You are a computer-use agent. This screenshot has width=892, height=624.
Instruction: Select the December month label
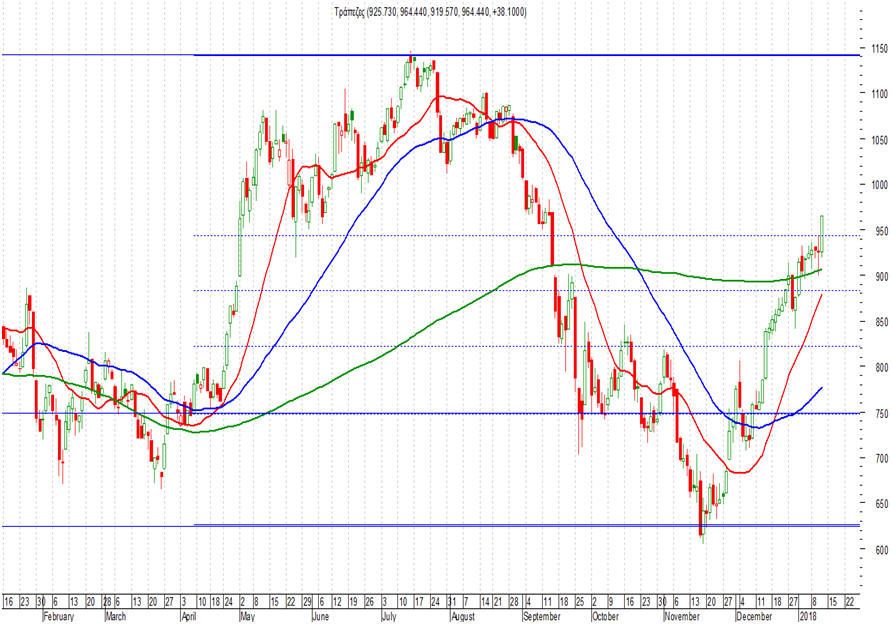754,617
